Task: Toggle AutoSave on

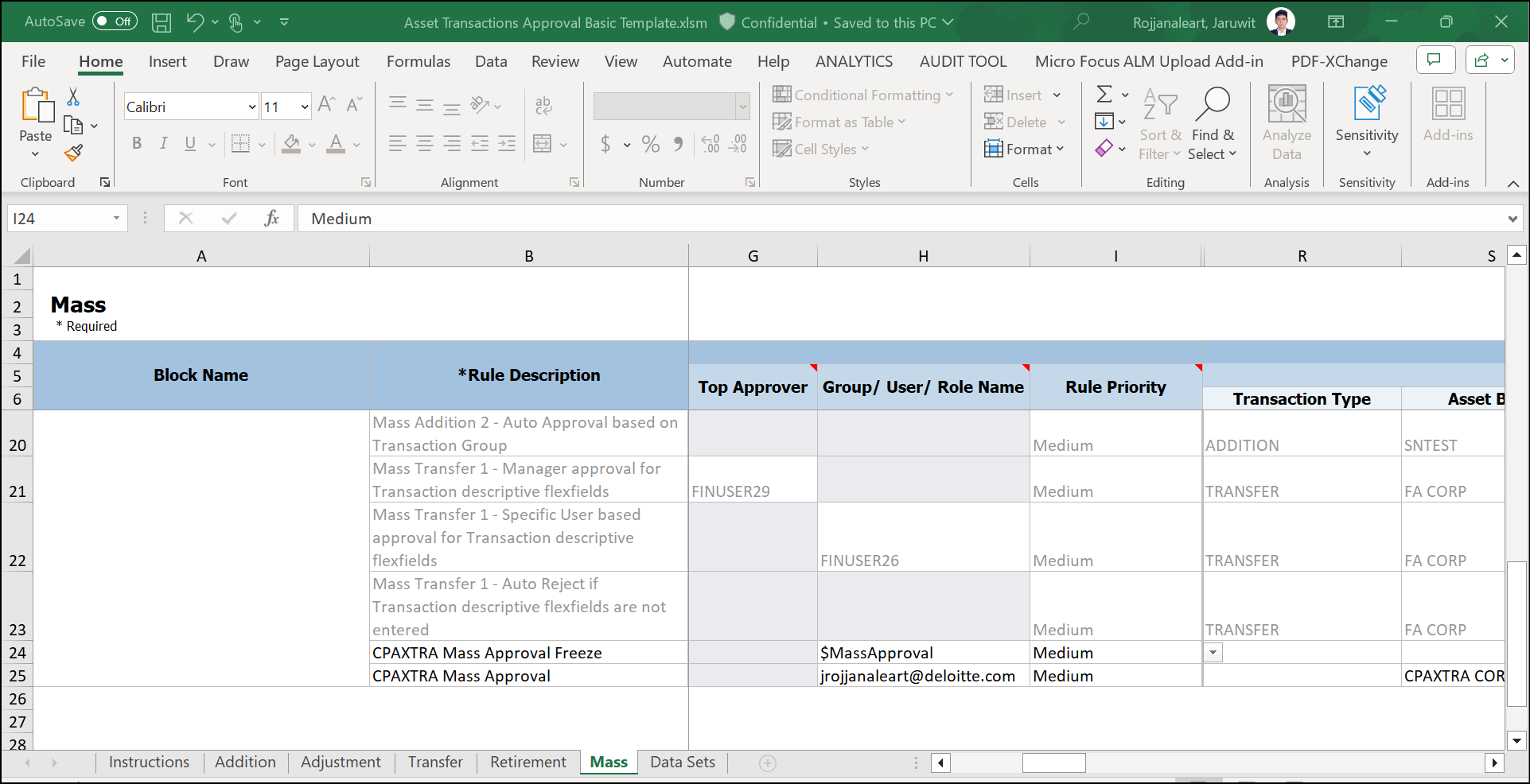Action: click(115, 21)
